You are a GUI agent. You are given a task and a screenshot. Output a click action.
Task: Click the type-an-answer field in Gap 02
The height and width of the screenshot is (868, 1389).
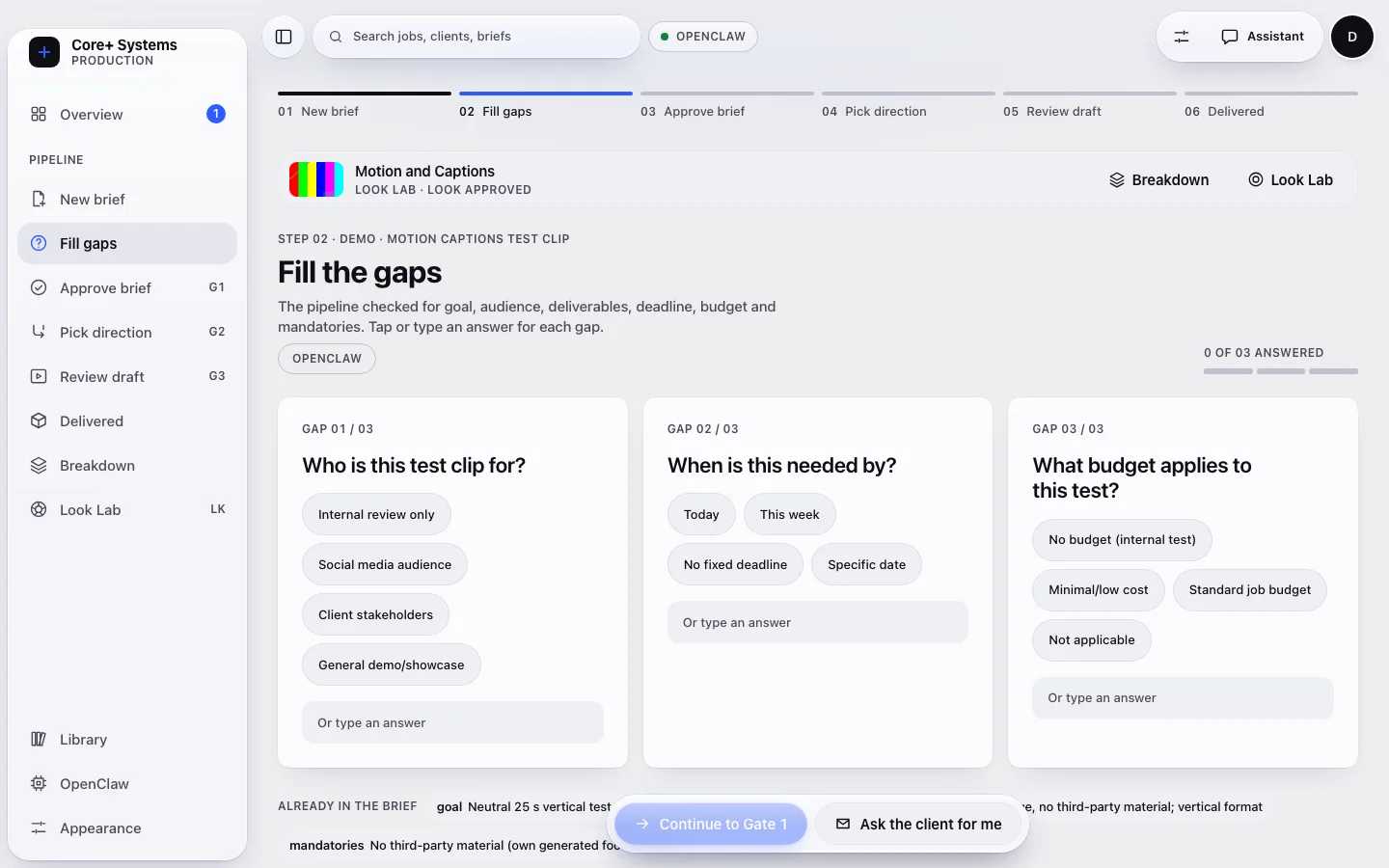[818, 623]
